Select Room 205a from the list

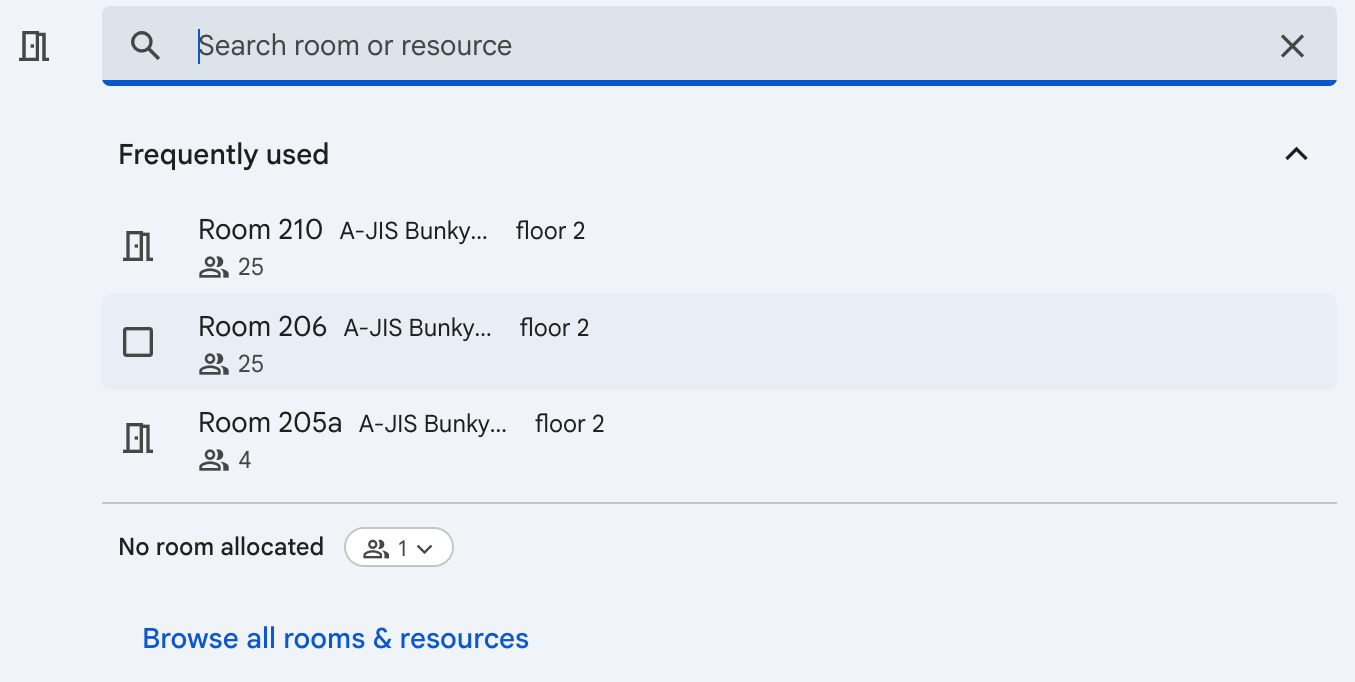pos(270,424)
